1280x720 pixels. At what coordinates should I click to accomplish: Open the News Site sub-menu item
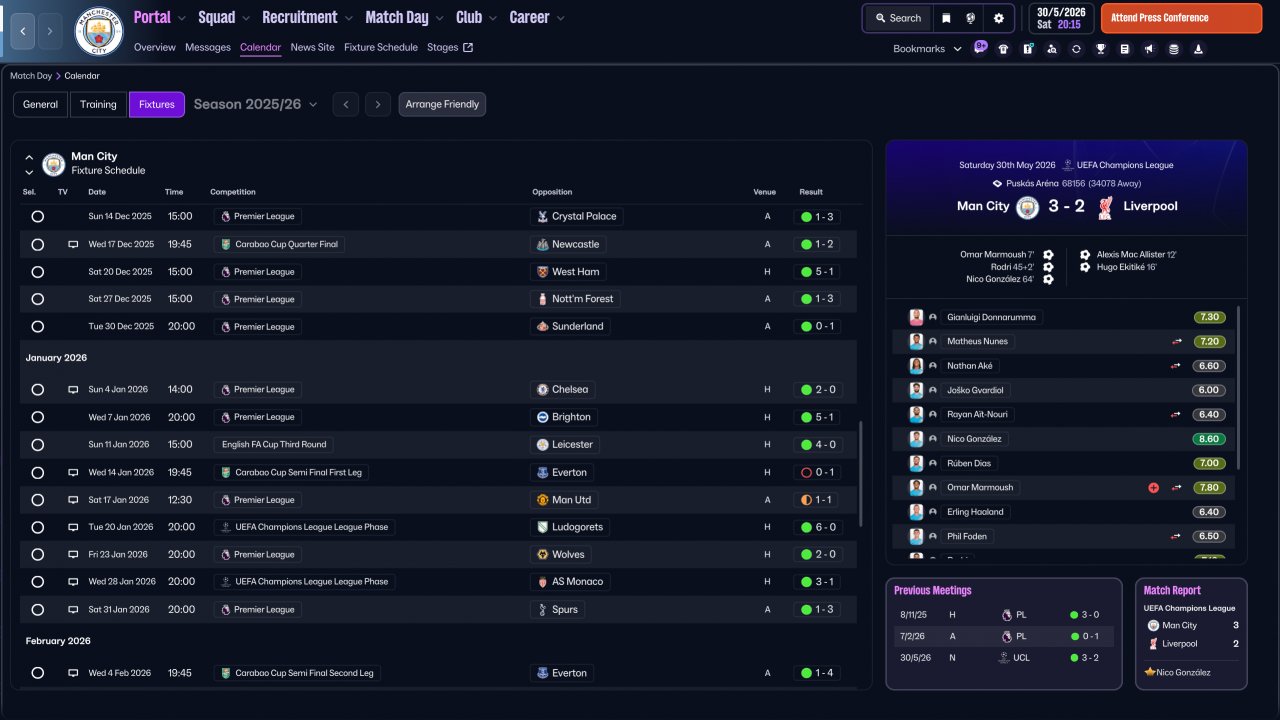pyautogui.click(x=313, y=47)
